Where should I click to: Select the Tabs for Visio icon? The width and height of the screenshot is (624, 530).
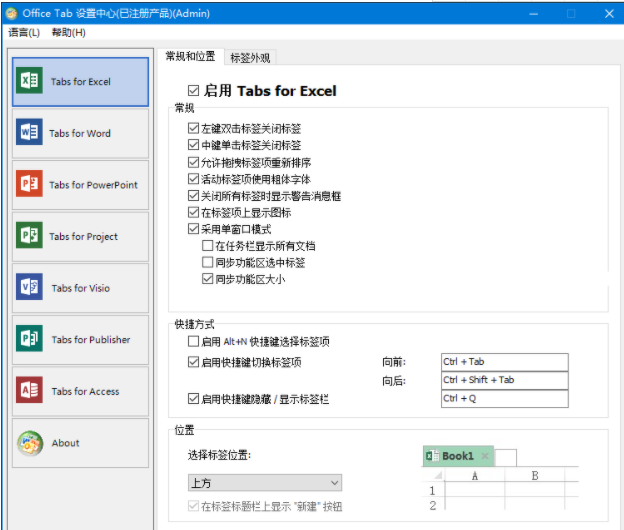[x=30, y=288]
